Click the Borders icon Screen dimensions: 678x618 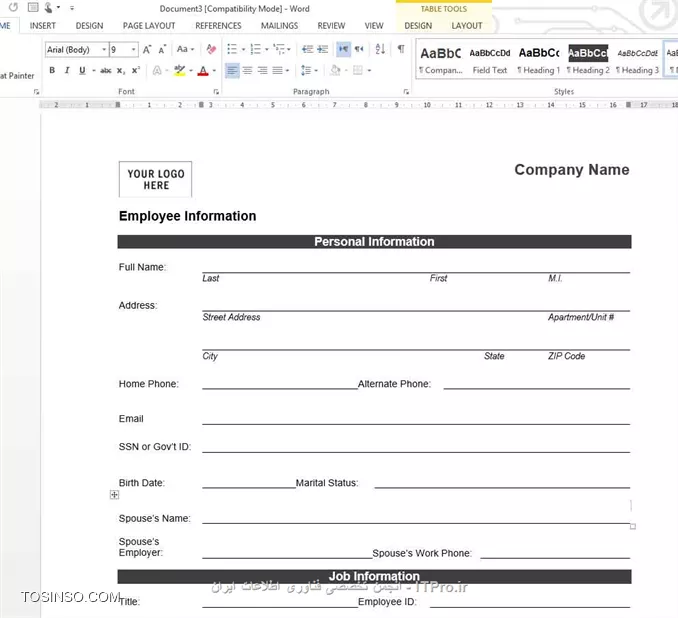358,70
